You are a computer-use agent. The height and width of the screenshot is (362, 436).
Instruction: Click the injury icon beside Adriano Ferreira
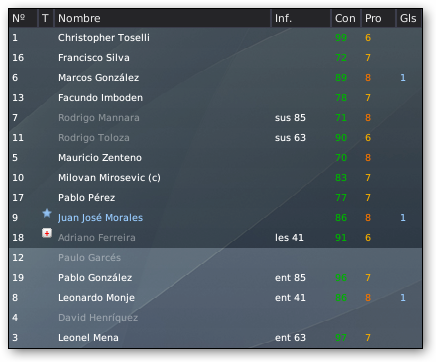tap(47, 233)
